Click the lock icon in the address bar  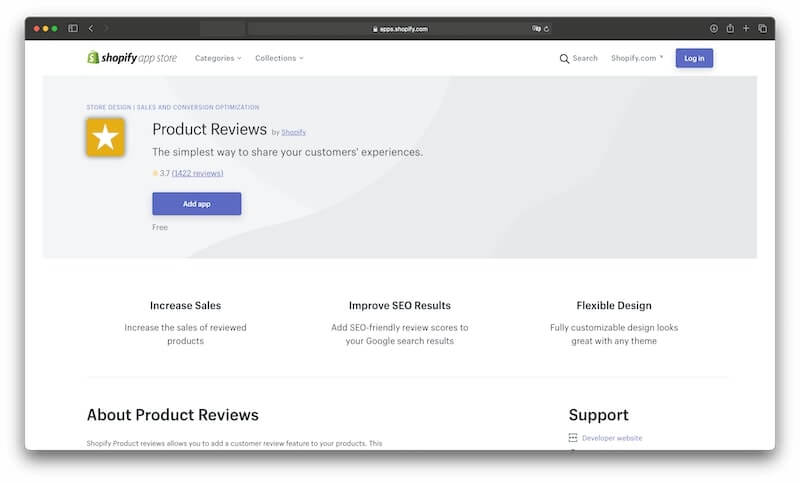pos(375,29)
